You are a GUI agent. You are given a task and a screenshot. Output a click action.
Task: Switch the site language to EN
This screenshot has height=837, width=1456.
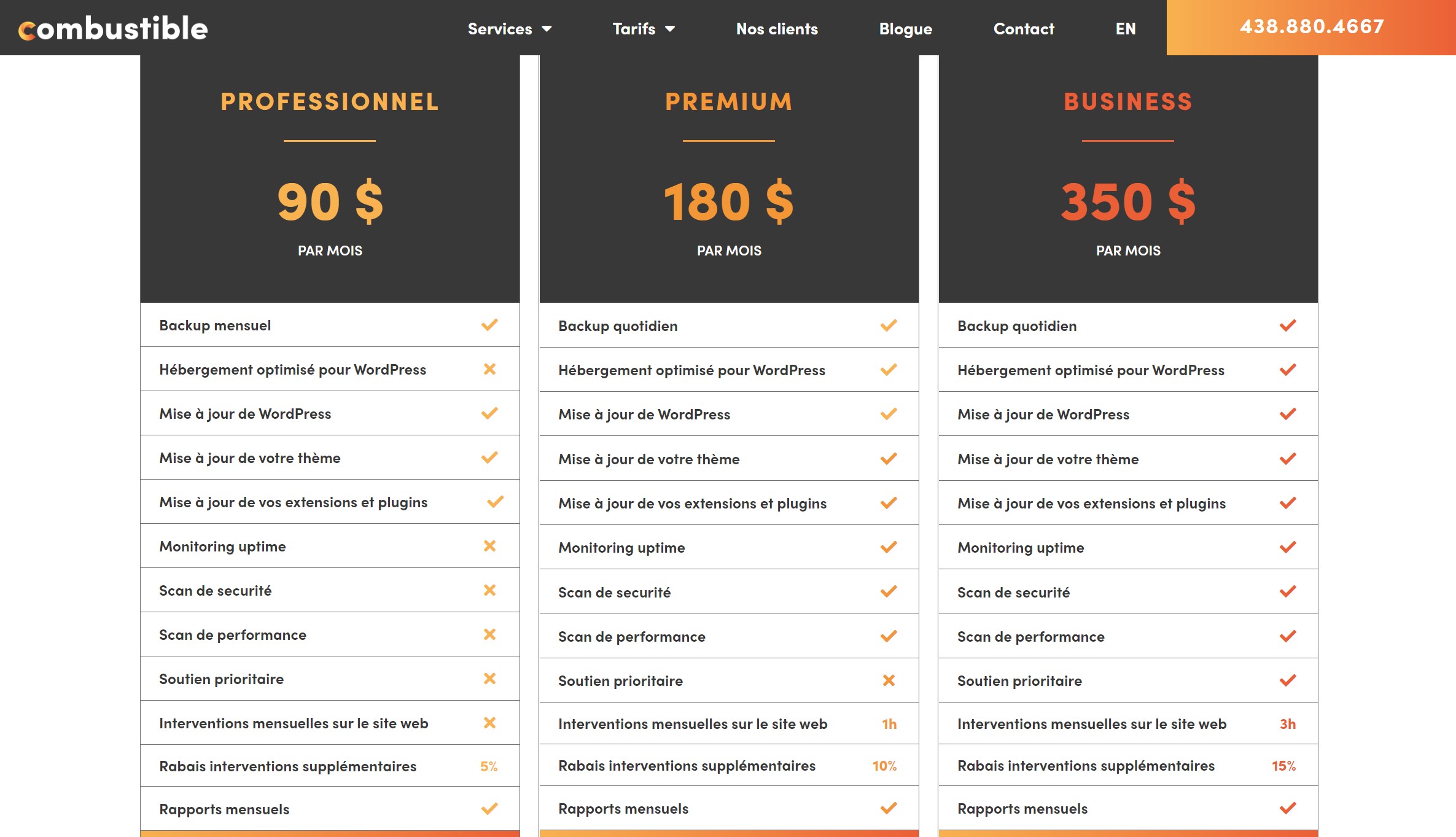1126,29
